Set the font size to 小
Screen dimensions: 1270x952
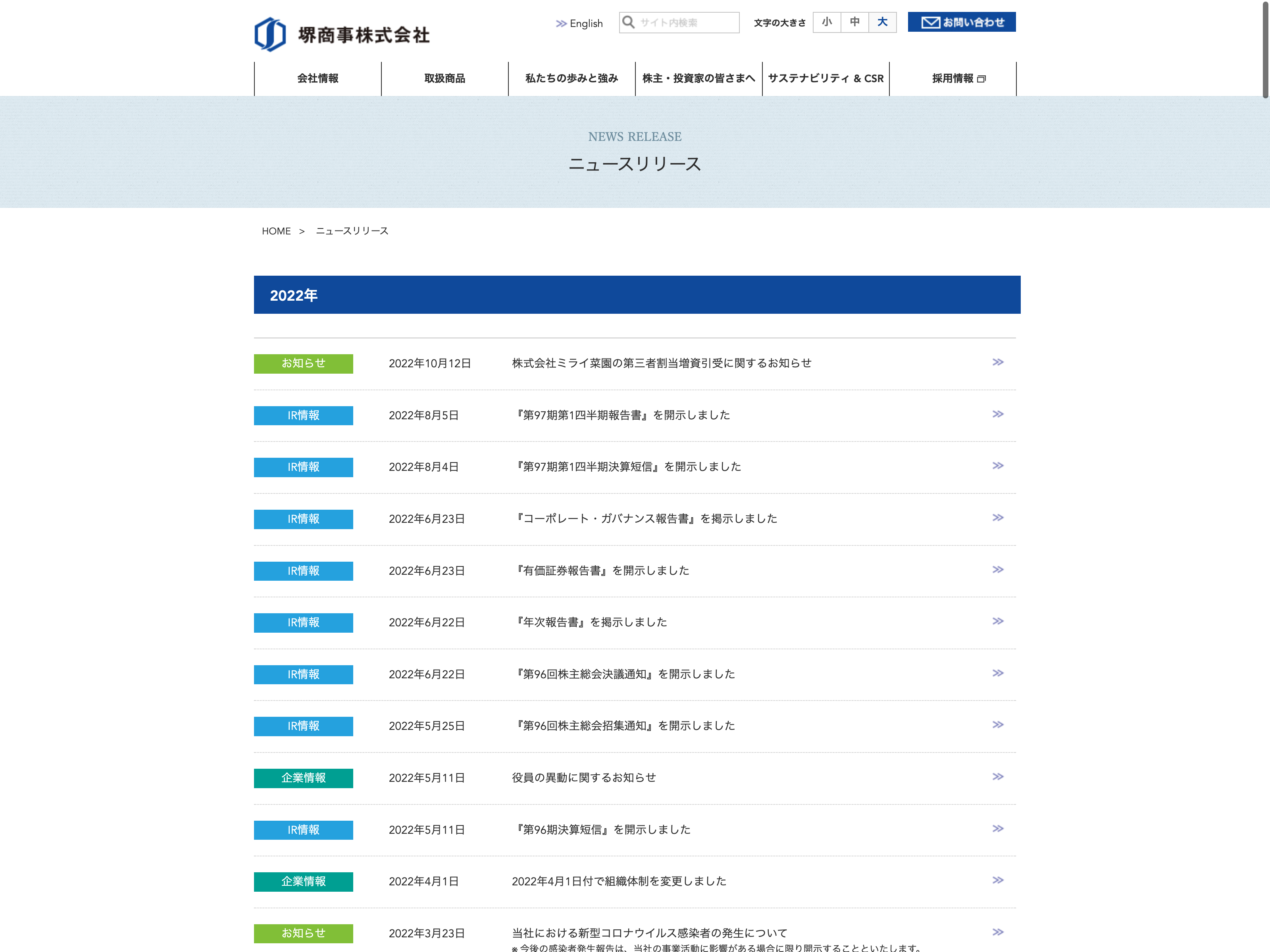click(827, 22)
